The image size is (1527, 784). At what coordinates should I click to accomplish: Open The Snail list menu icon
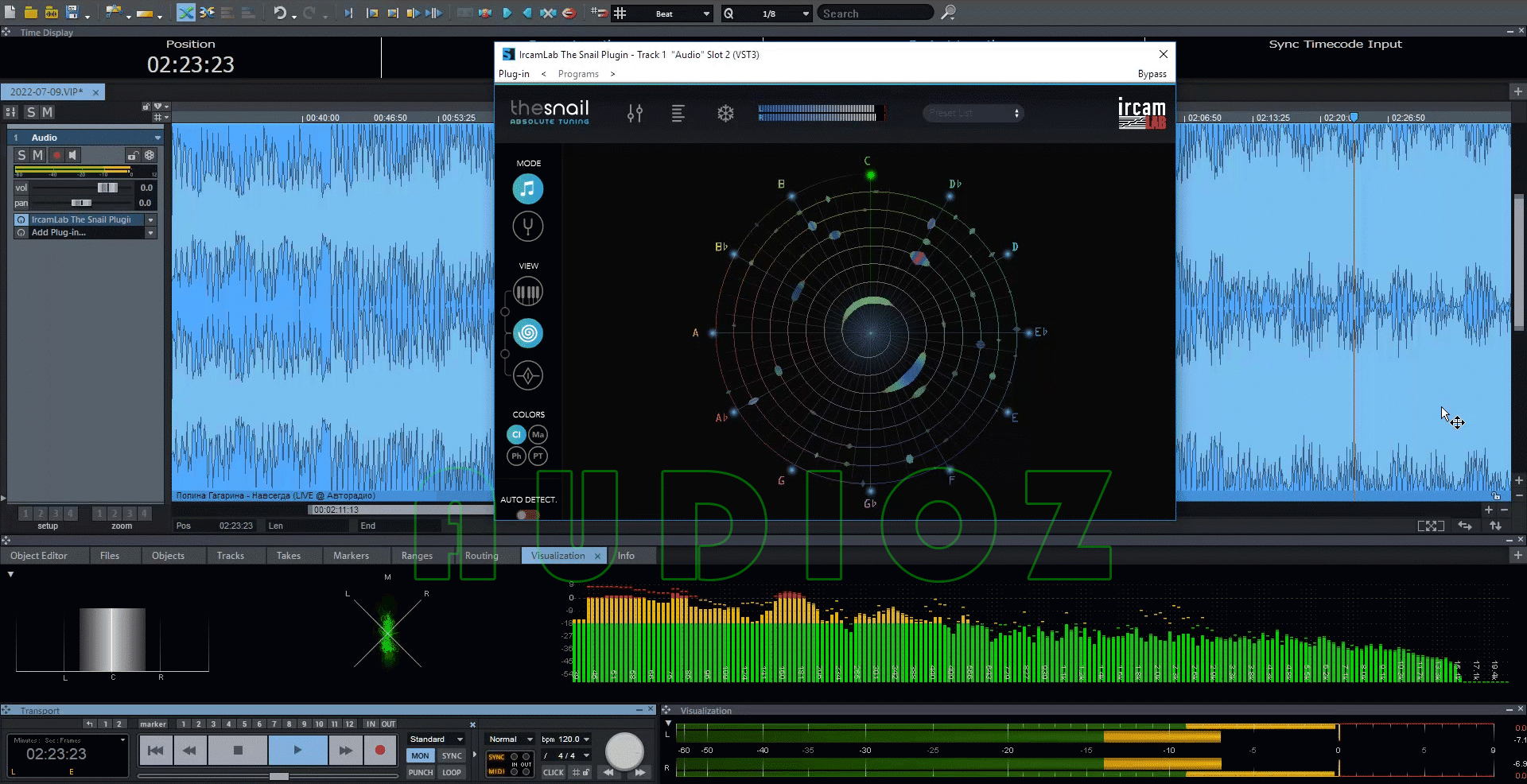pos(678,114)
